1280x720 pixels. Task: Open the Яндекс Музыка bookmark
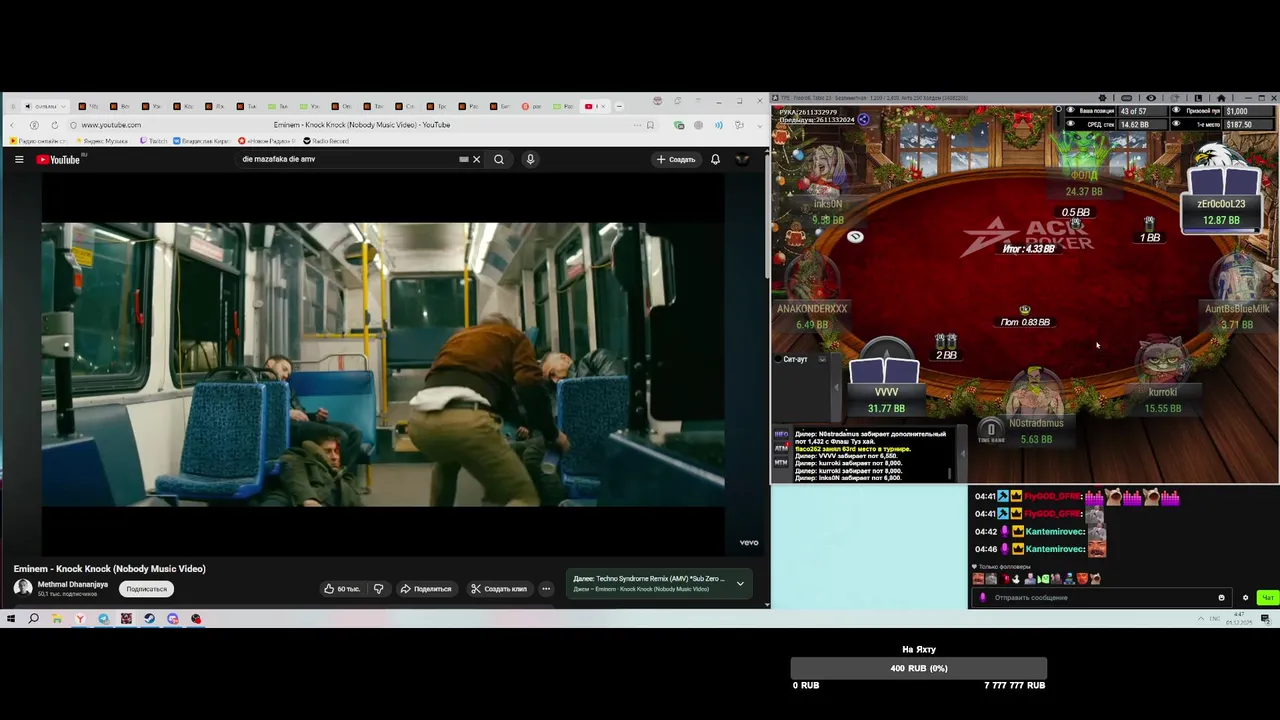tap(100, 141)
